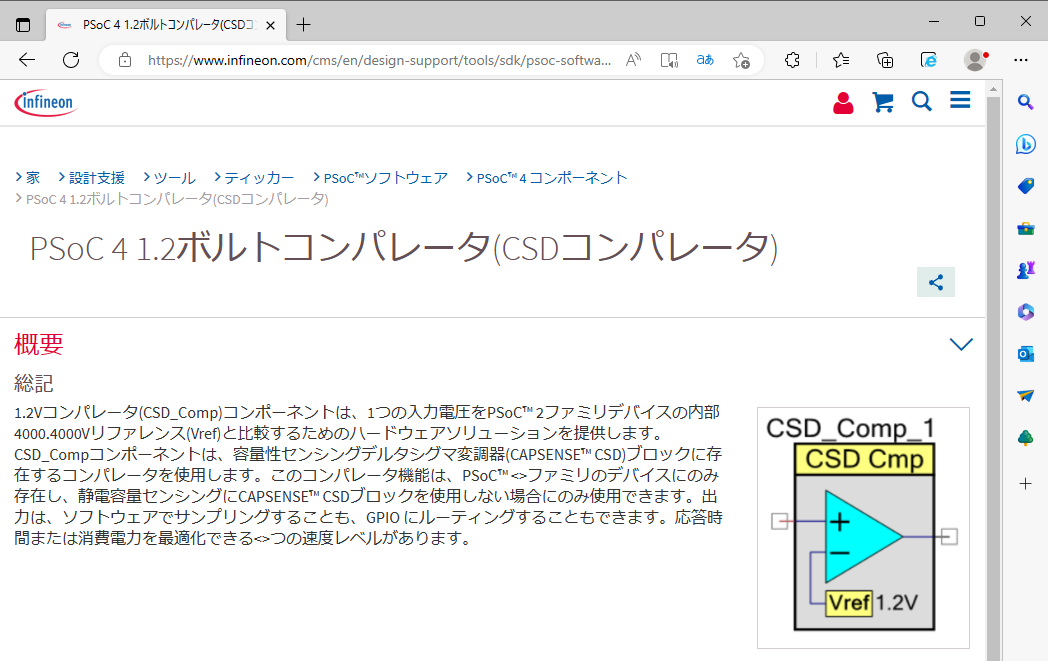
Task: Open the green tree sidebar icon
Action: pos(1025,438)
